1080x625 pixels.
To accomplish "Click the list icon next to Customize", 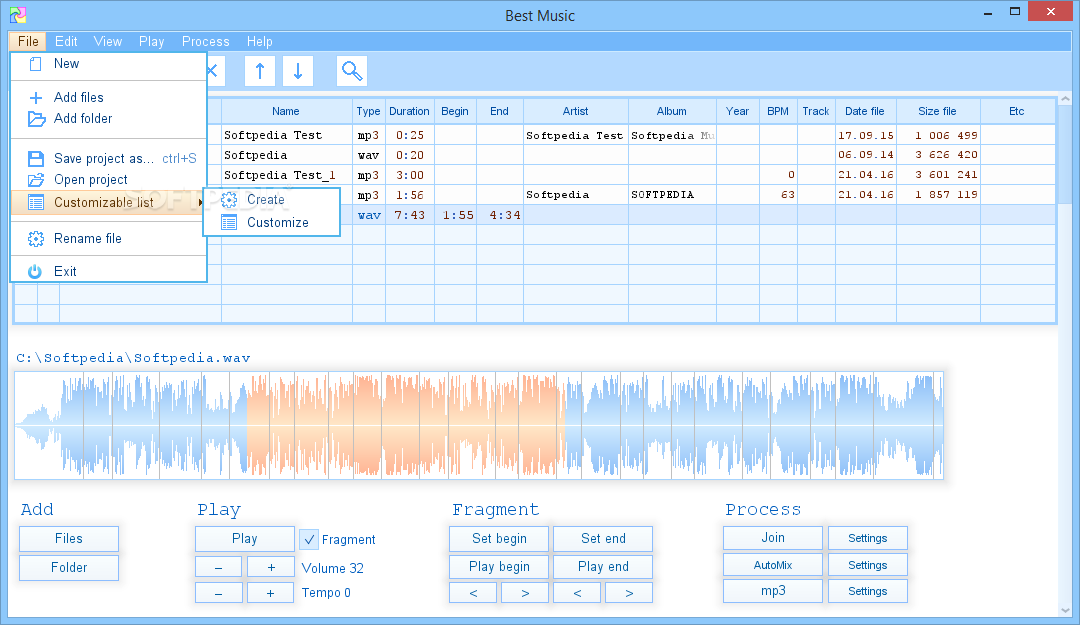I will (x=228, y=222).
